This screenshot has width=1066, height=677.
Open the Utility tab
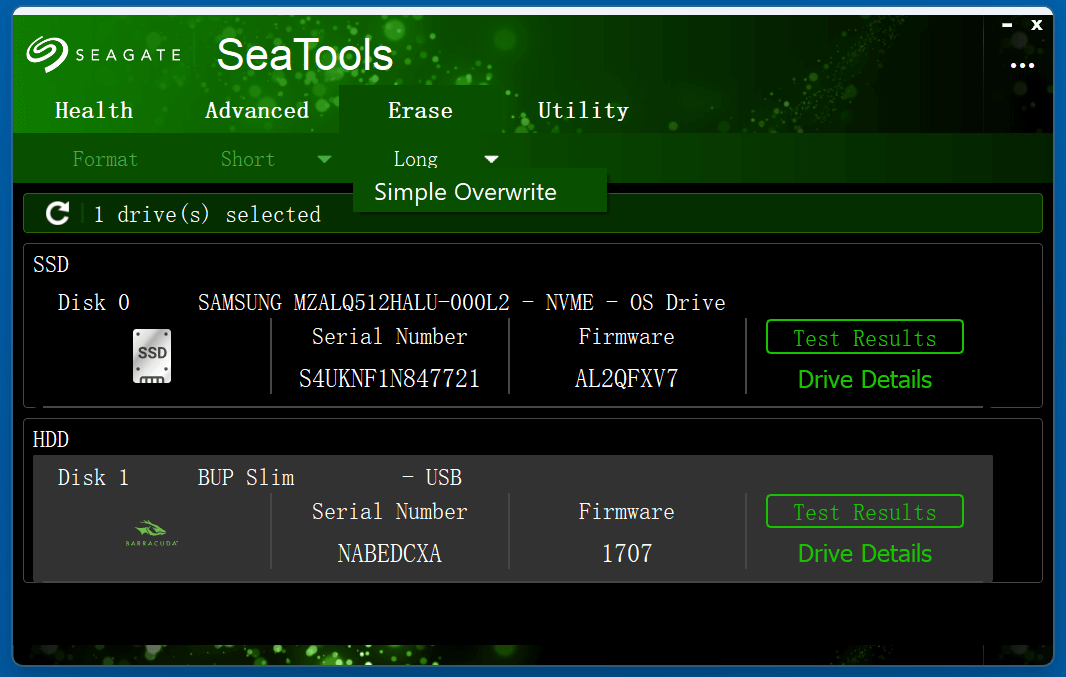pyautogui.click(x=583, y=111)
